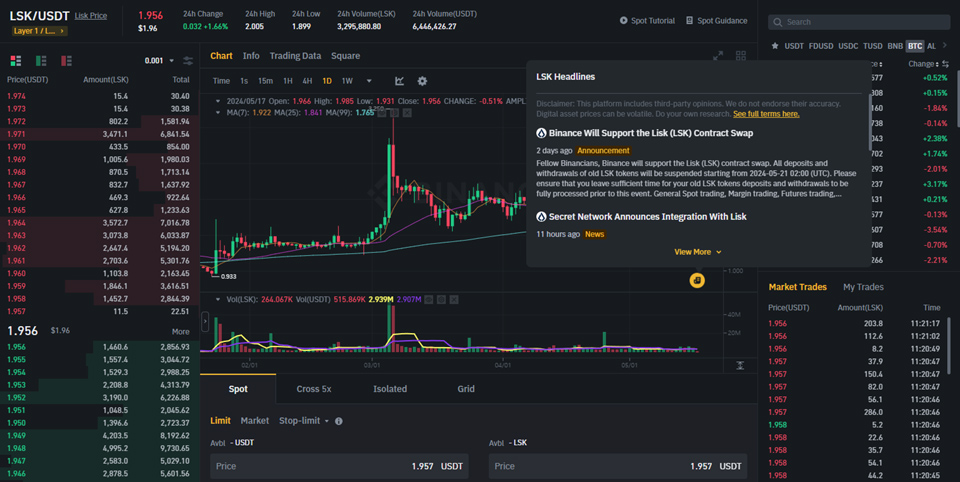Open favorites star in market list
This screenshot has height=482, width=960.
tap(775, 46)
